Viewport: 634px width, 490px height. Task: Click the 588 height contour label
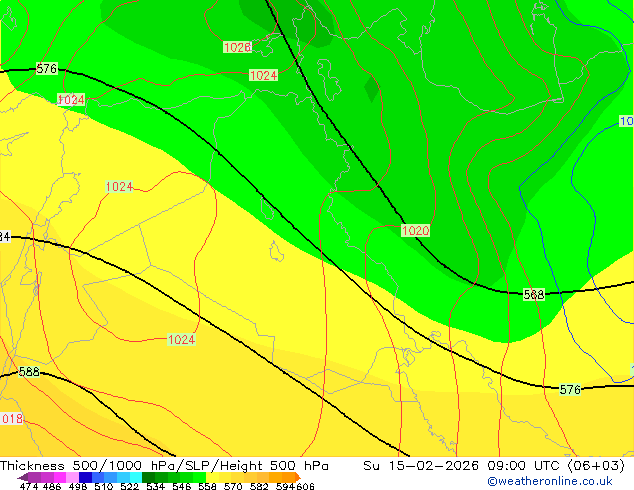(29, 371)
